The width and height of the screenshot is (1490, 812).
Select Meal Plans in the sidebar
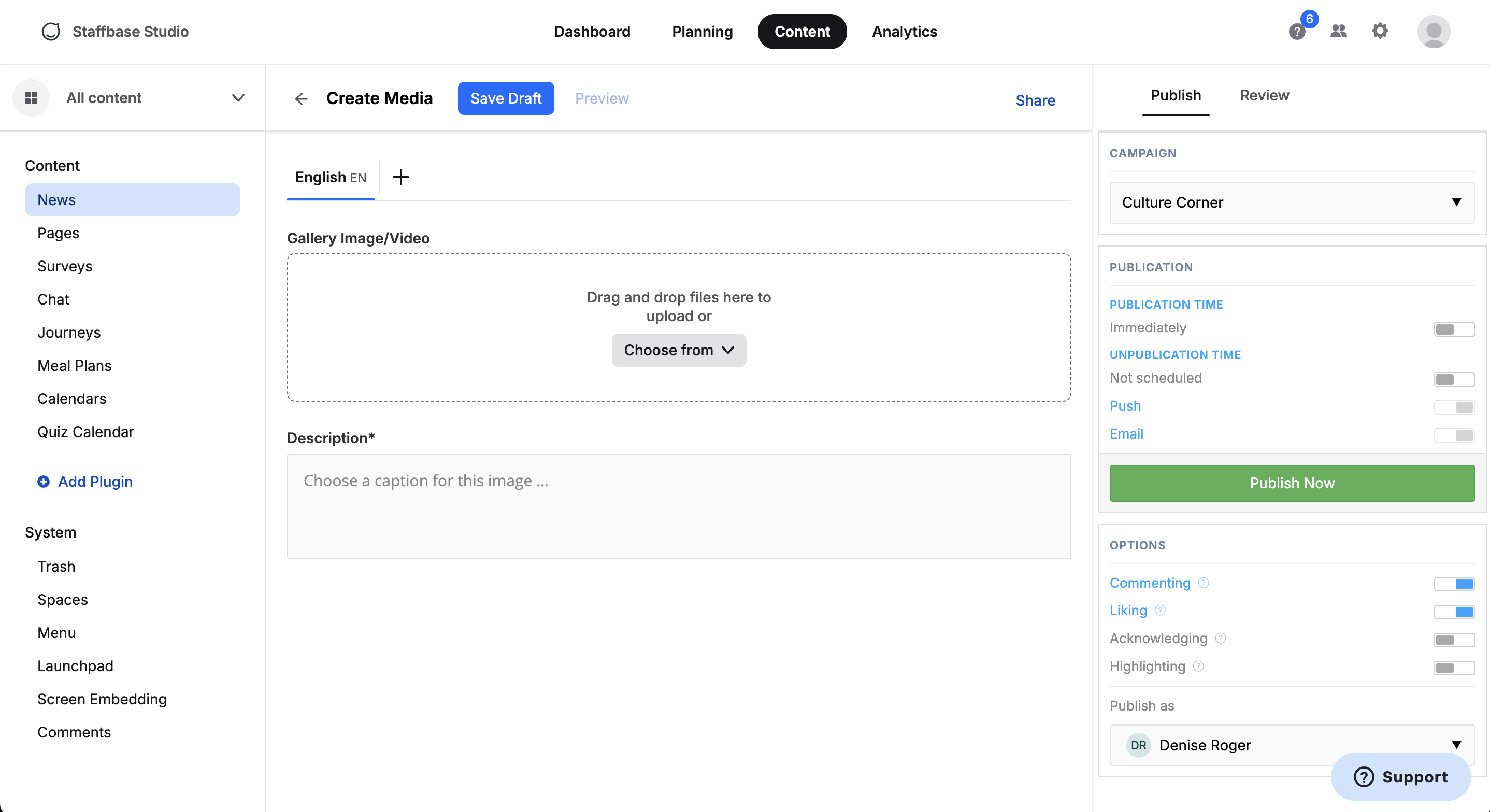click(x=75, y=366)
